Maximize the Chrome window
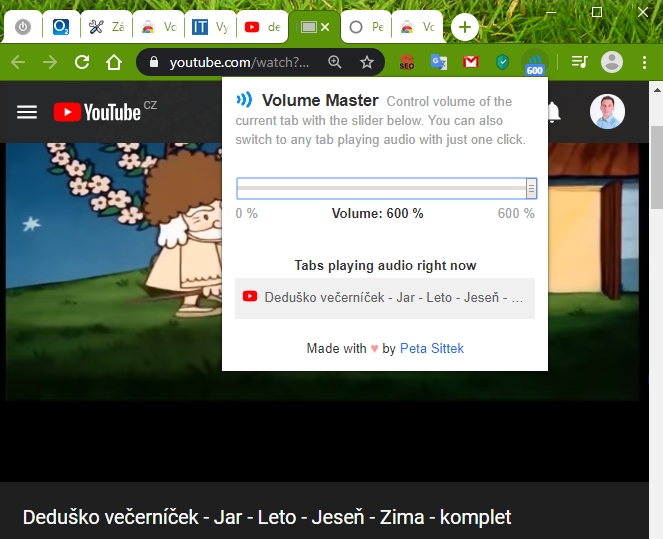Image resolution: width=663 pixels, height=539 pixels. point(597,12)
